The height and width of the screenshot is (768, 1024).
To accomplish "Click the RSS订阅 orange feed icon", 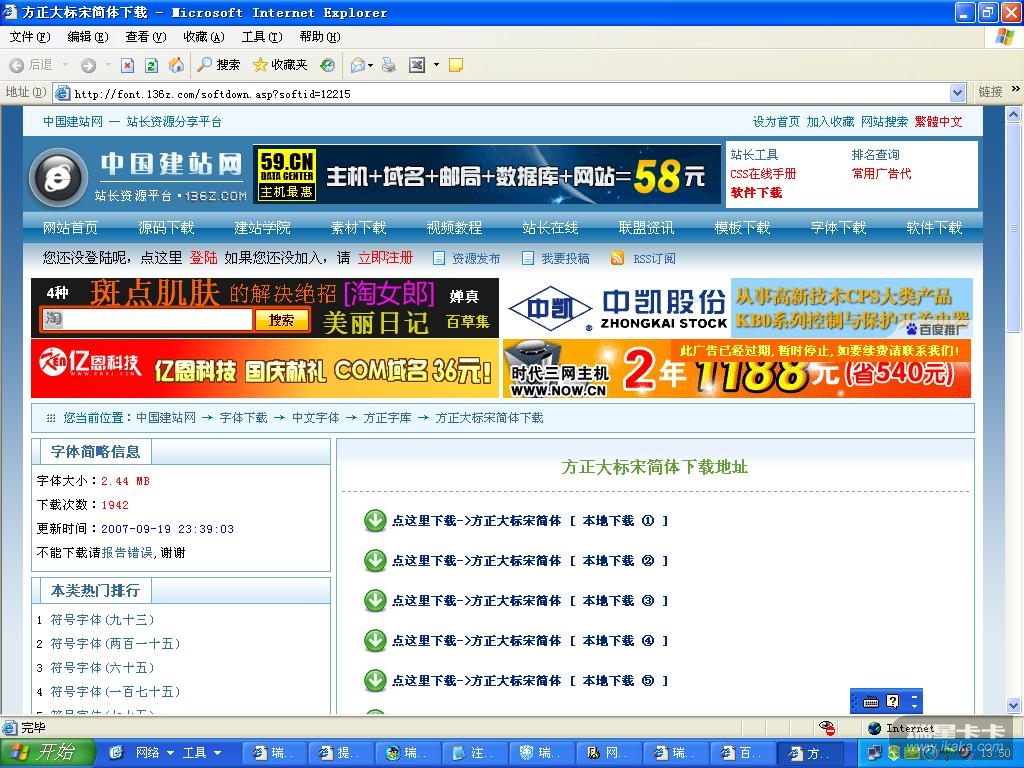I will [x=617, y=258].
